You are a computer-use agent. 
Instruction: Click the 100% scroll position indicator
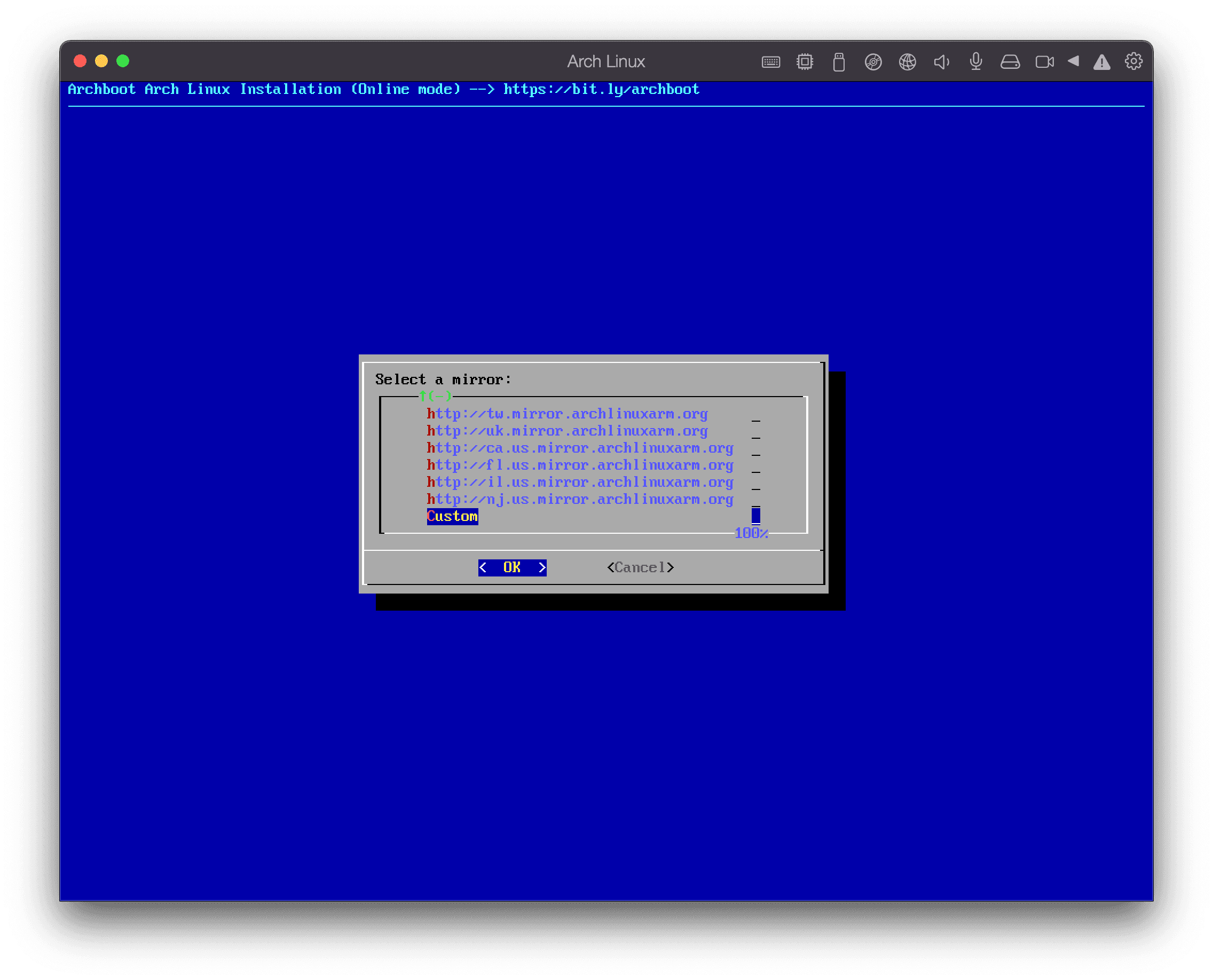click(751, 533)
